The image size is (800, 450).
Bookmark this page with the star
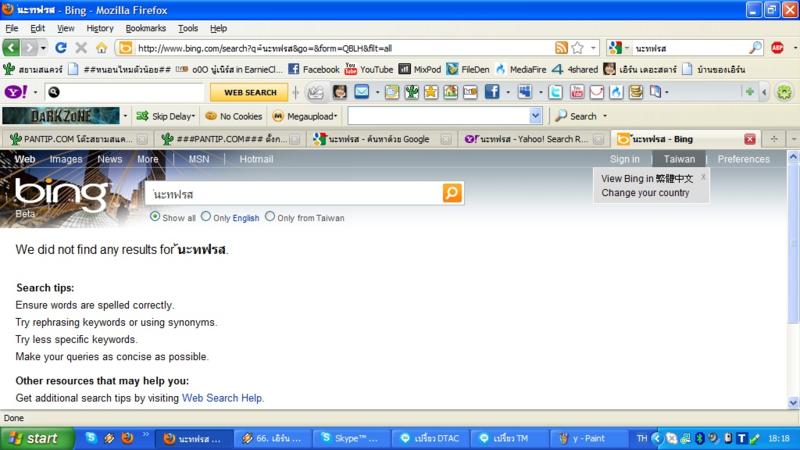coord(578,48)
